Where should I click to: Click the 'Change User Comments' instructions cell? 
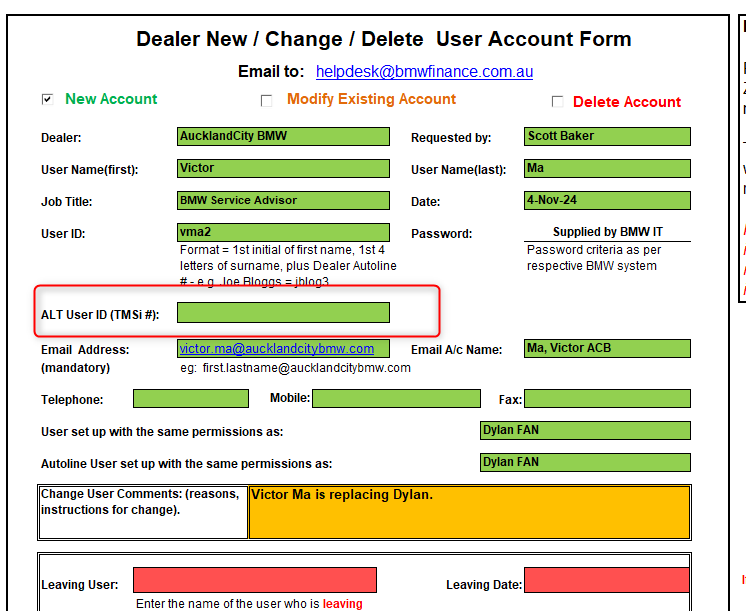click(143, 512)
